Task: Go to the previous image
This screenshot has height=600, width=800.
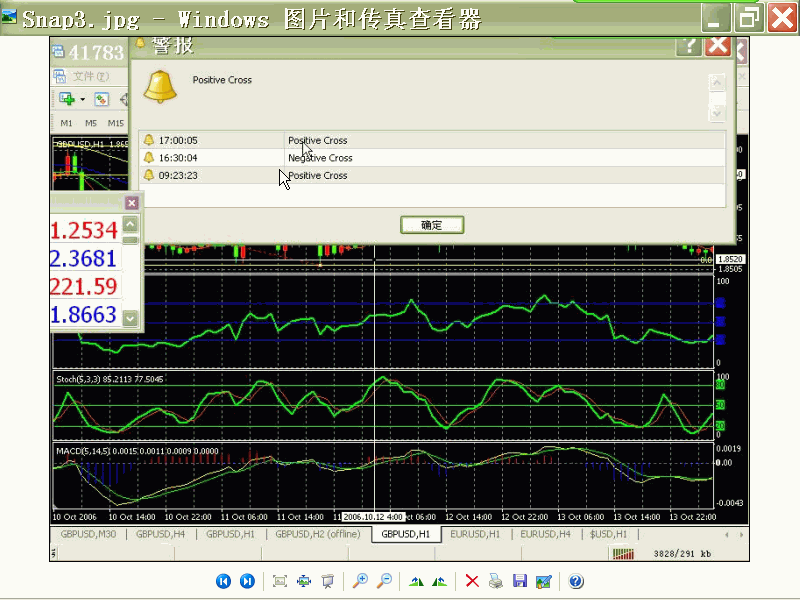Action: click(x=223, y=581)
